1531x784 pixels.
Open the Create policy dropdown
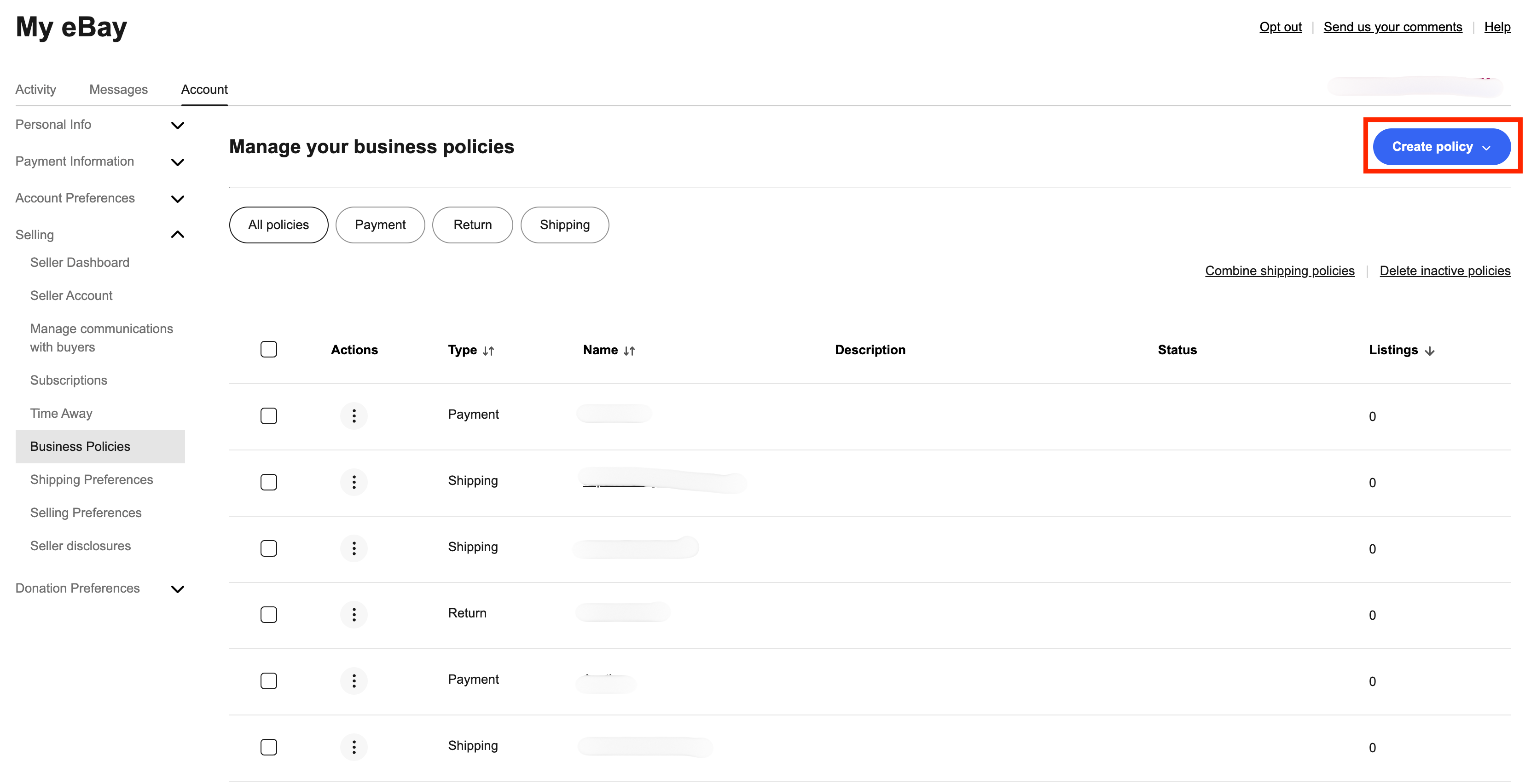point(1441,147)
